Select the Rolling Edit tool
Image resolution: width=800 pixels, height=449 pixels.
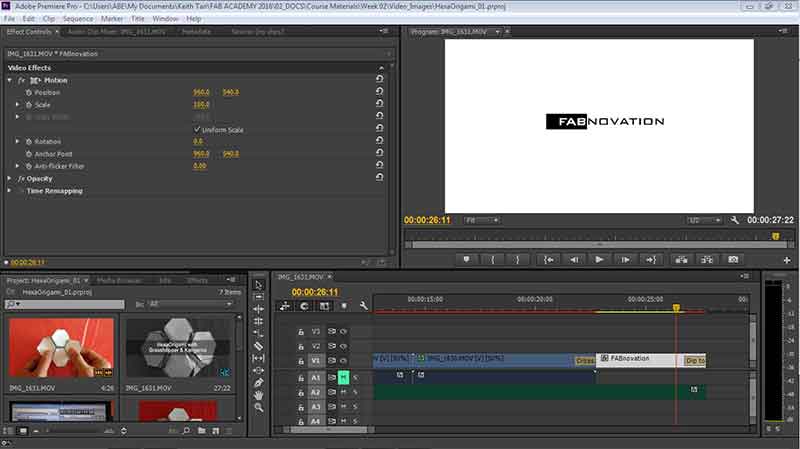point(259,321)
